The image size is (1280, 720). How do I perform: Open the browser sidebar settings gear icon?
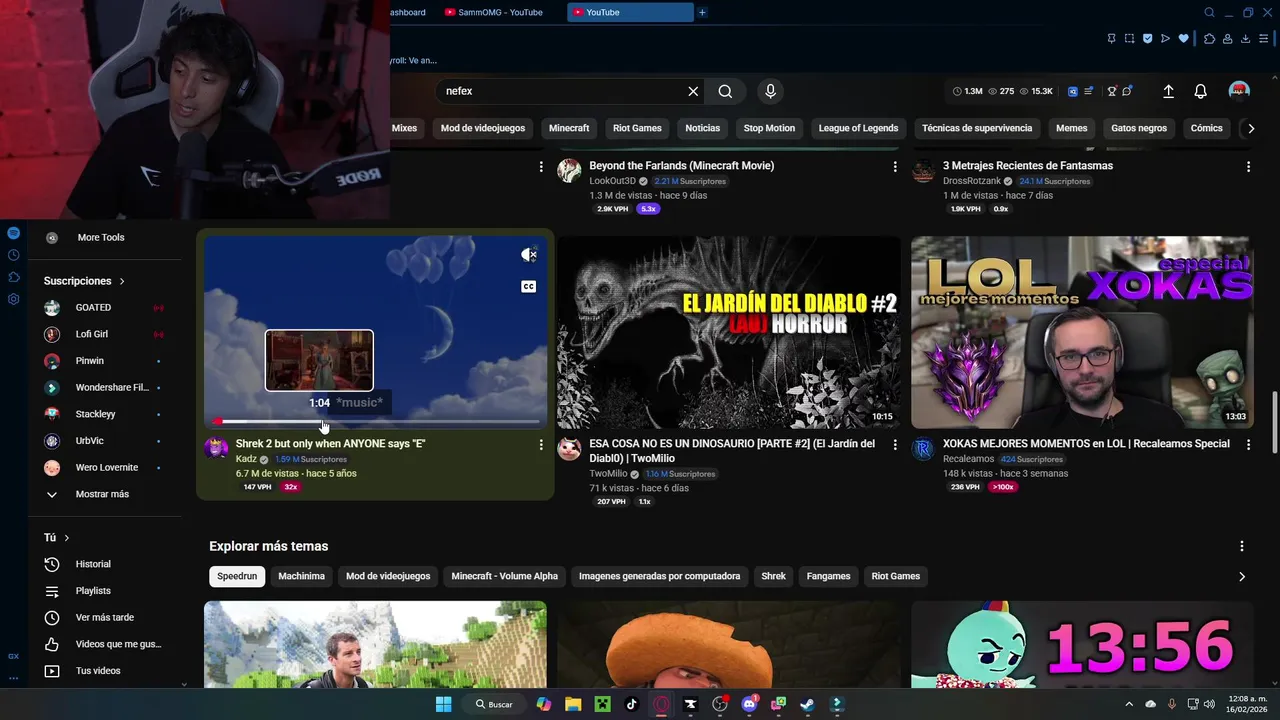pos(13,299)
